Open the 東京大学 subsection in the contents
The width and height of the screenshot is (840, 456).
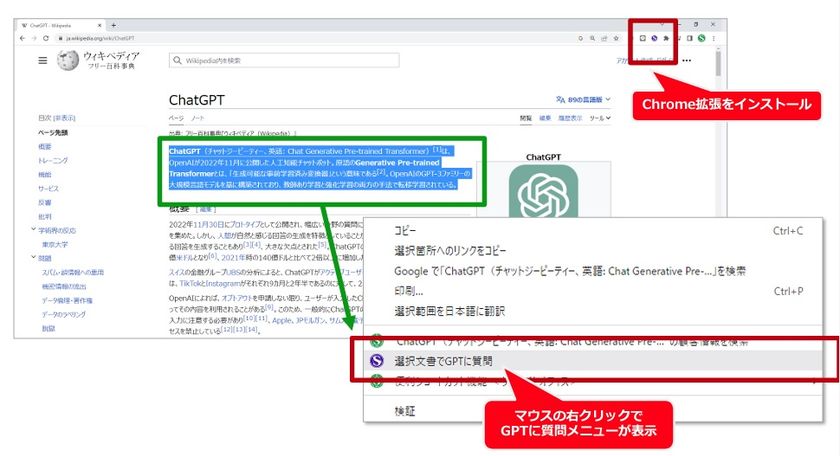55,244
